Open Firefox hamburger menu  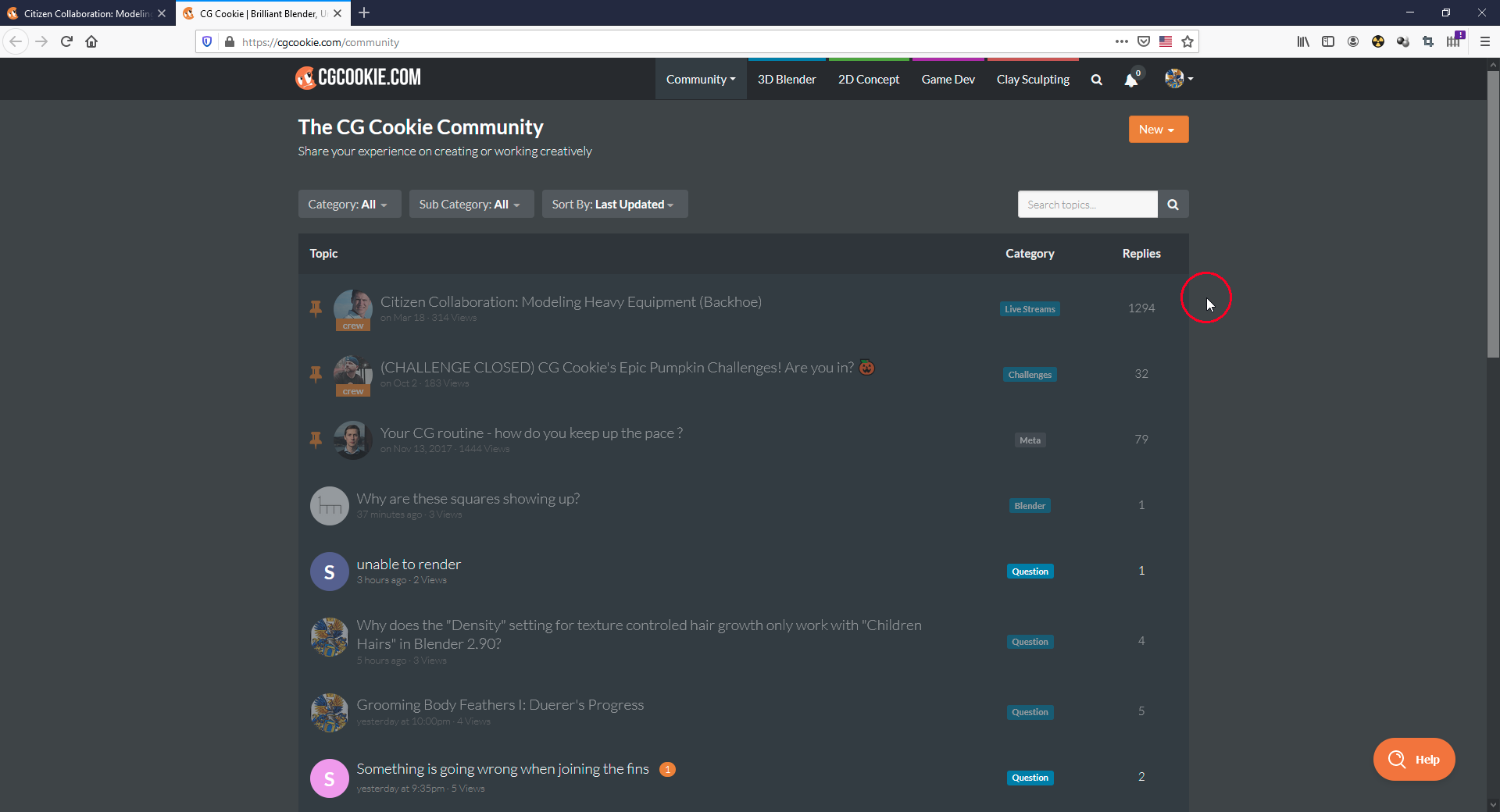coord(1485,41)
